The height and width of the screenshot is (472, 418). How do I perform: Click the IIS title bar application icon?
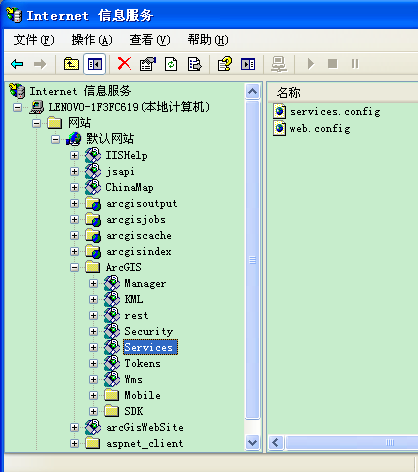pyautogui.click(x=14, y=15)
